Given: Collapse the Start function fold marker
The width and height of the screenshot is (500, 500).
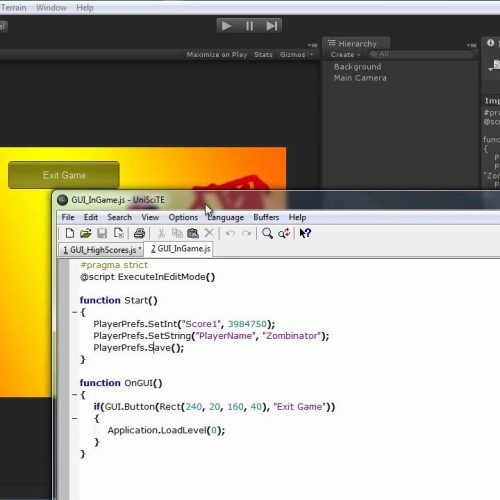Looking at the screenshot, I should coord(75,312).
